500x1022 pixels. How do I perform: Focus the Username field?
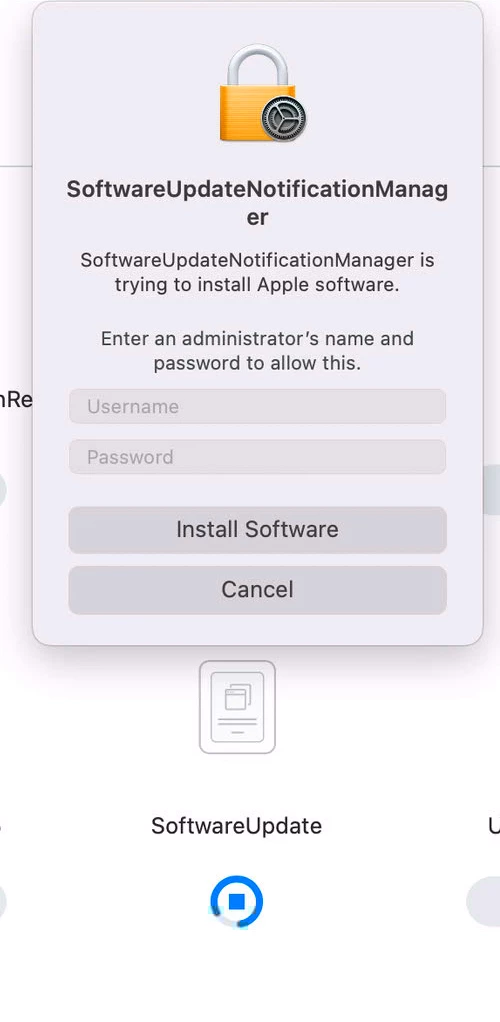coord(257,407)
